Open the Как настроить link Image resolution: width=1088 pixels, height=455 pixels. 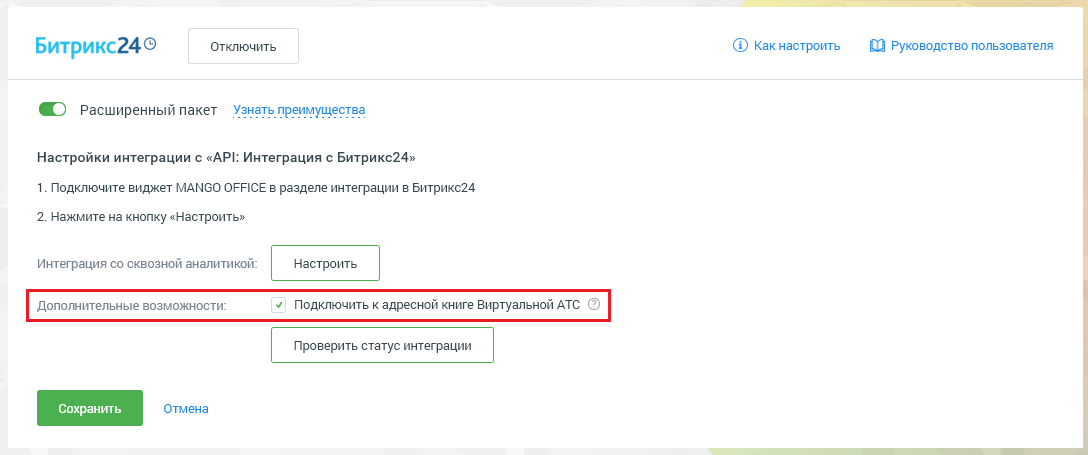click(x=797, y=46)
